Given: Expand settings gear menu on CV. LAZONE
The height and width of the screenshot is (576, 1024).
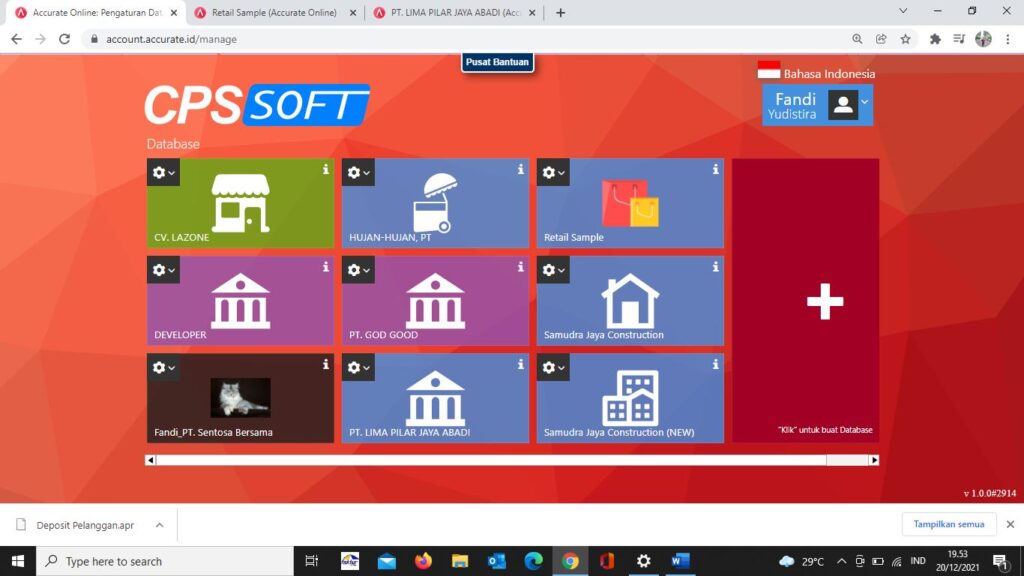Looking at the screenshot, I should tap(163, 172).
